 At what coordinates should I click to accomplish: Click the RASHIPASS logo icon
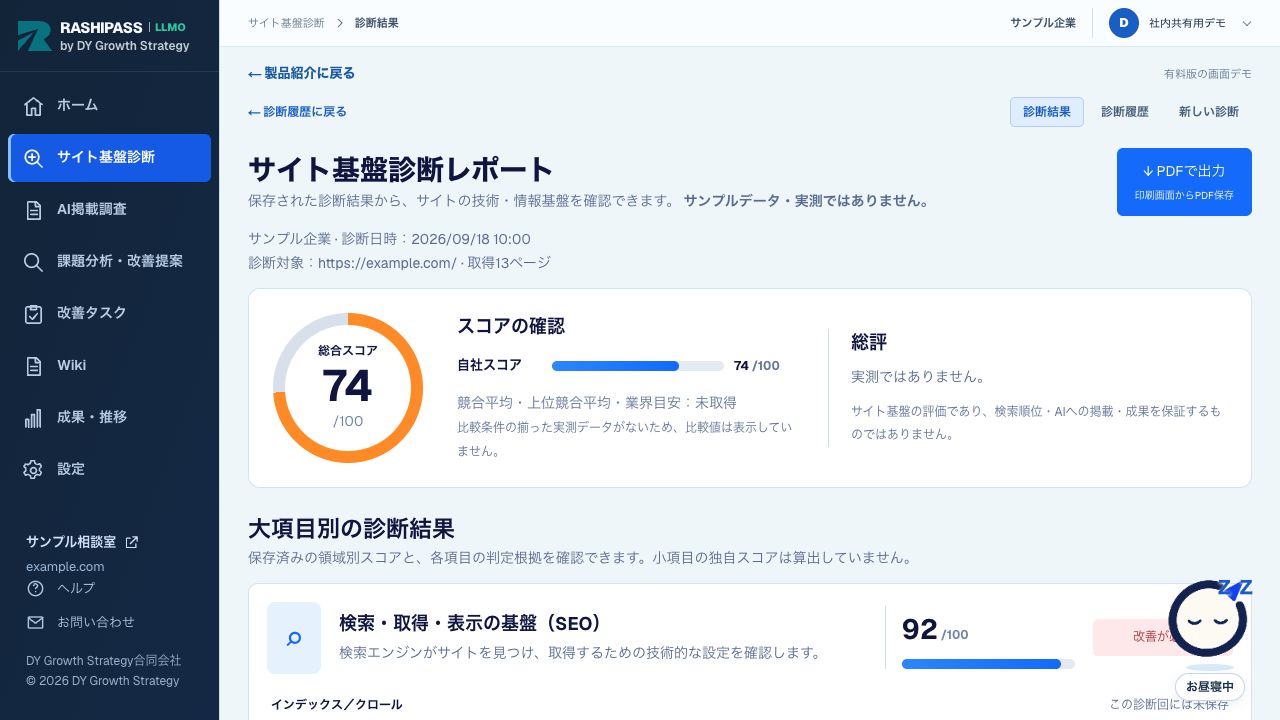coord(34,36)
